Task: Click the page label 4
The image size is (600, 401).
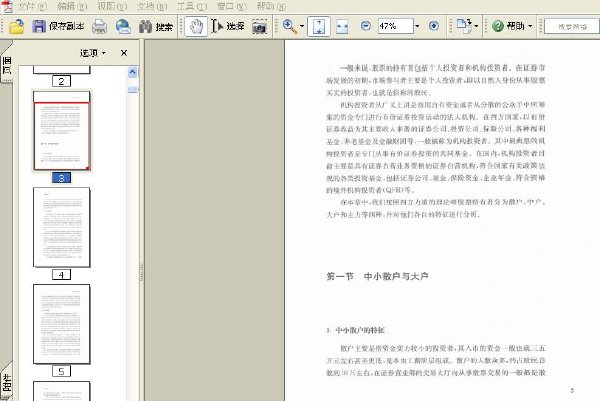Action: (61, 275)
